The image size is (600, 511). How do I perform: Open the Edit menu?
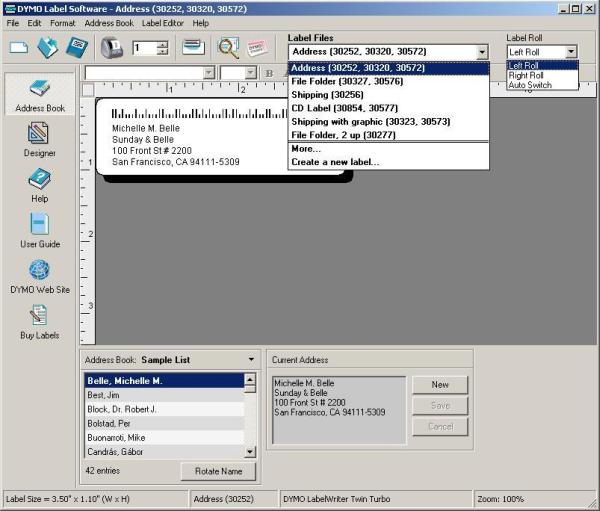tap(34, 23)
